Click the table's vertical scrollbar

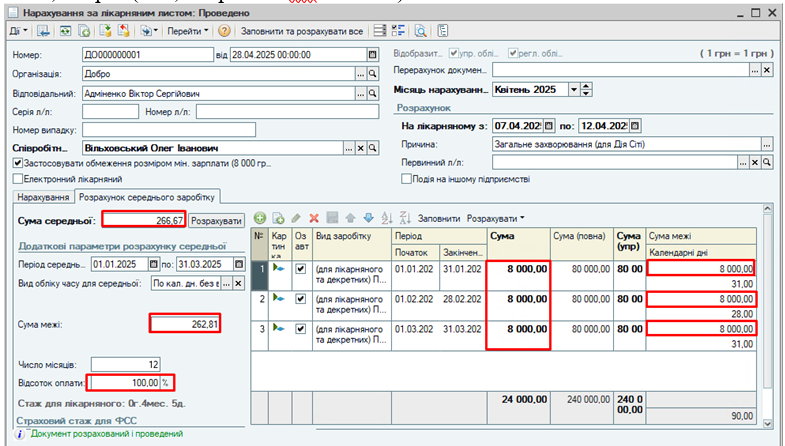(x=766, y=320)
